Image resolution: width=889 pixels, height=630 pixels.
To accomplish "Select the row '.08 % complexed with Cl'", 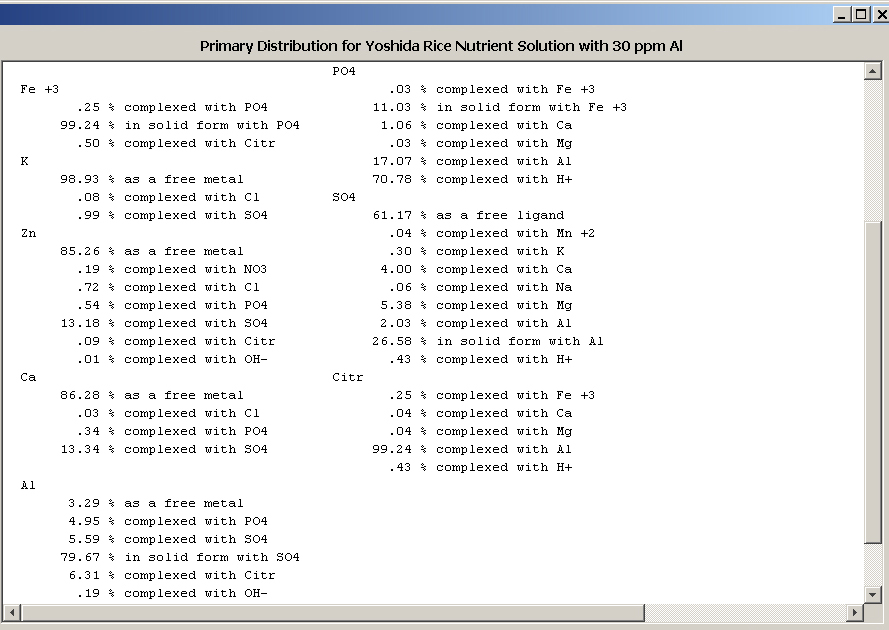I will point(168,197).
